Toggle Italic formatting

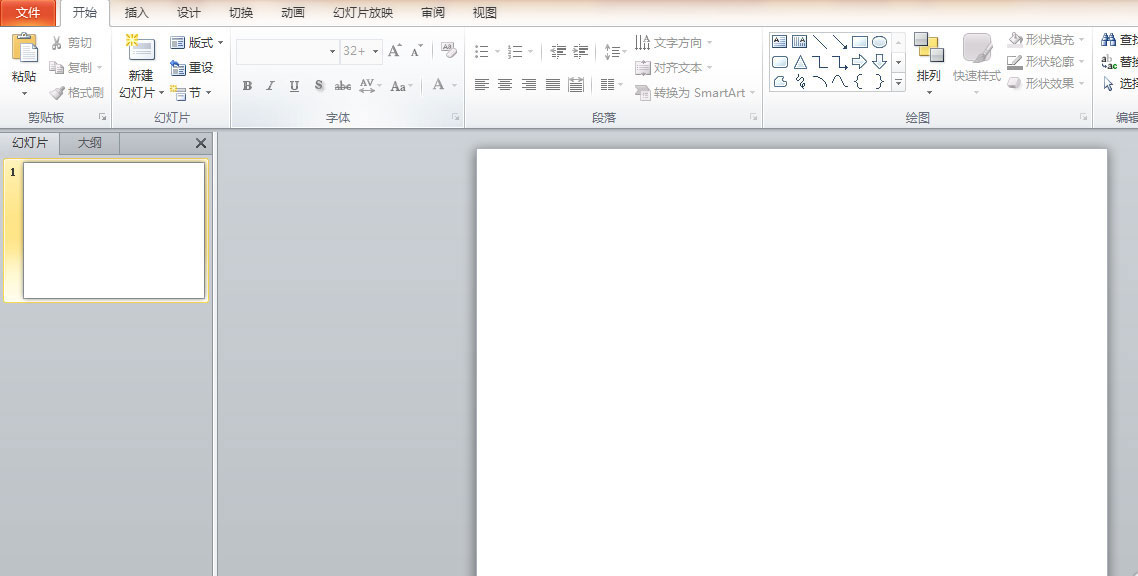tap(270, 86)
